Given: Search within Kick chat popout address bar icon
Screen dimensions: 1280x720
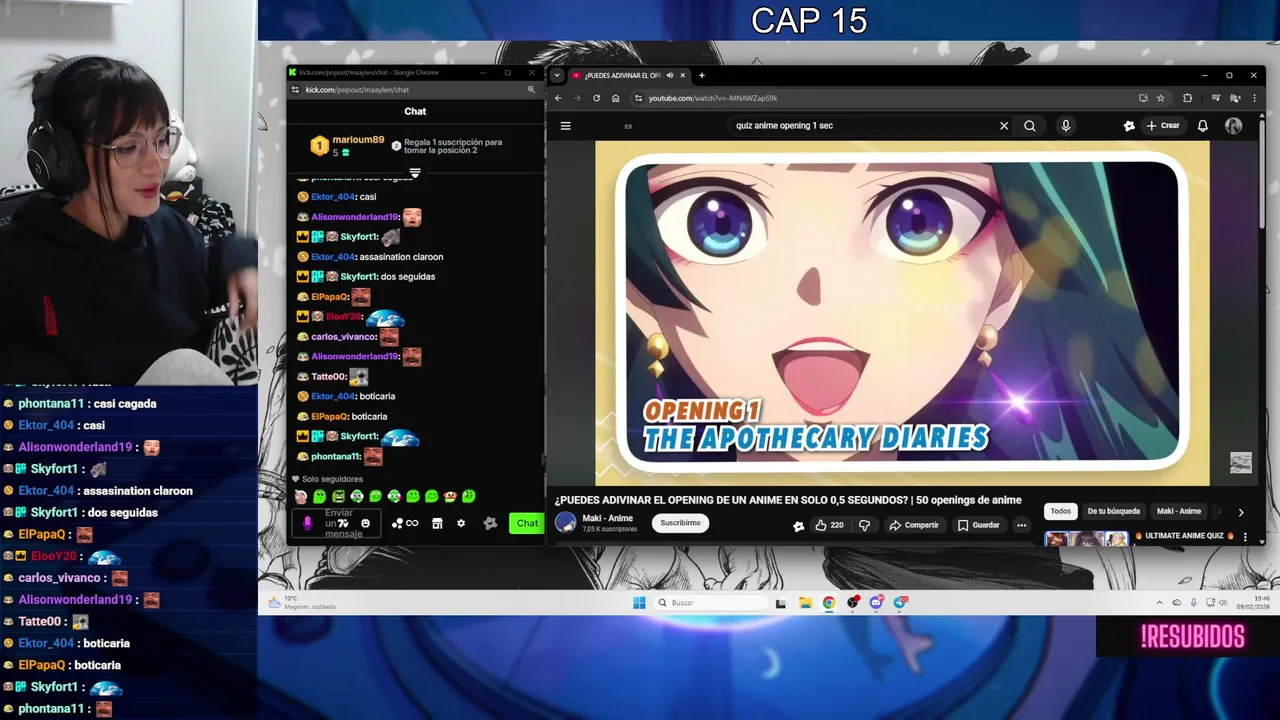Looking at the screenshot, I should (531, 90).
